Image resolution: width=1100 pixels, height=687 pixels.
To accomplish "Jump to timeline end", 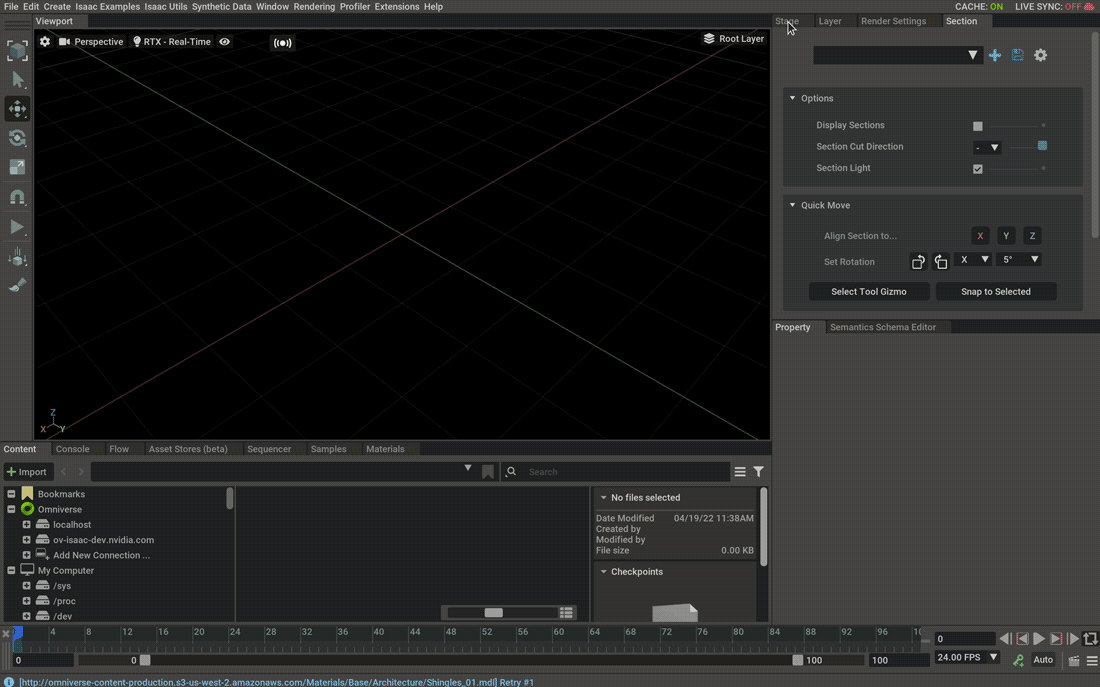I will [x=1073, y=639].
